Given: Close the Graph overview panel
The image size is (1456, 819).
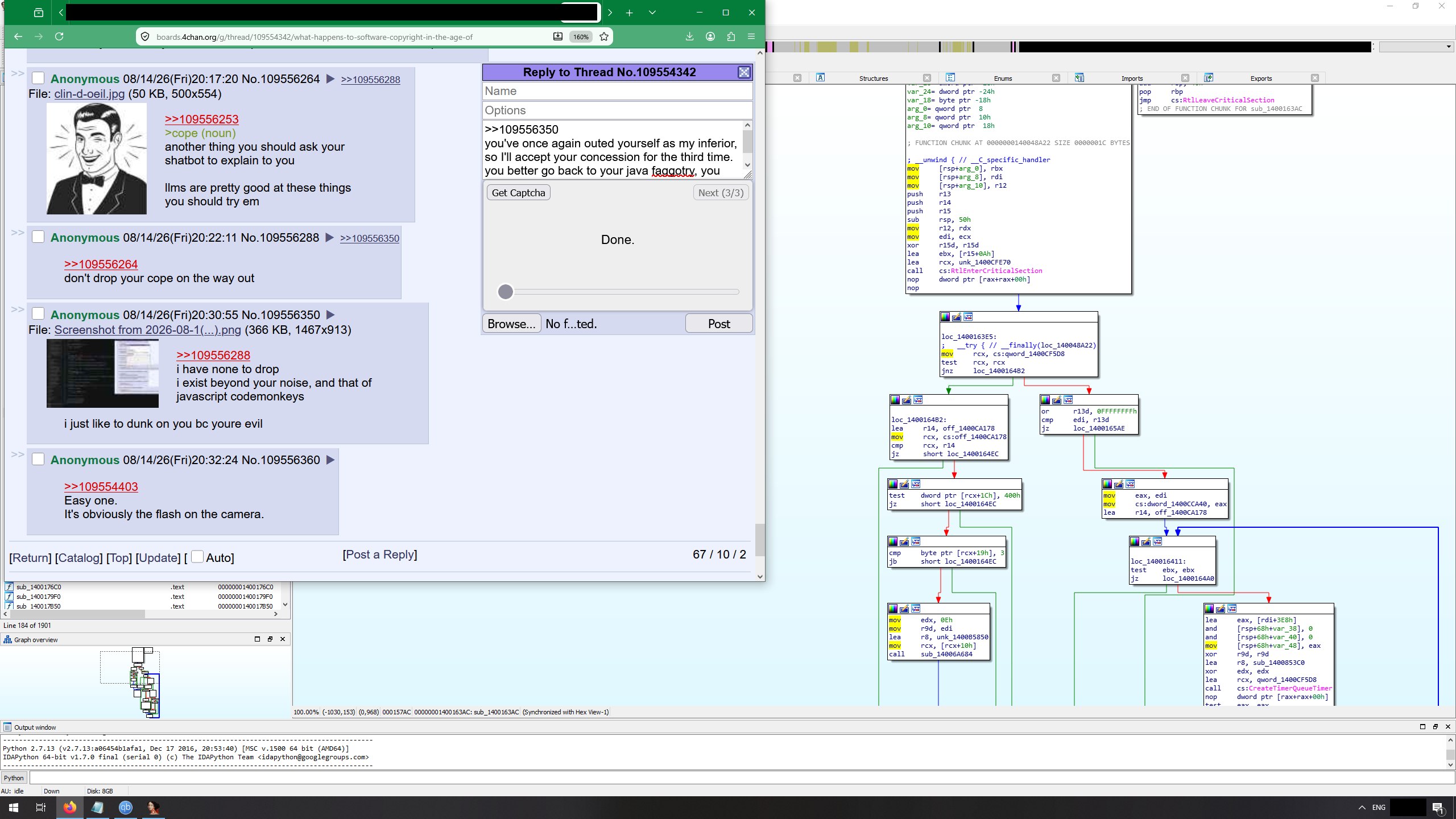Looking at the screenshot, I should pos(283,639).
